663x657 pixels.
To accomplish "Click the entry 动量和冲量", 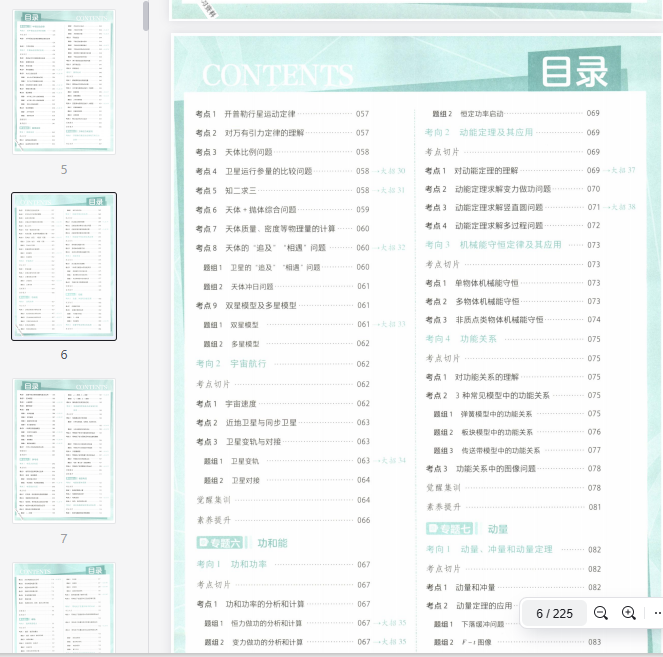I will (475, 588).
